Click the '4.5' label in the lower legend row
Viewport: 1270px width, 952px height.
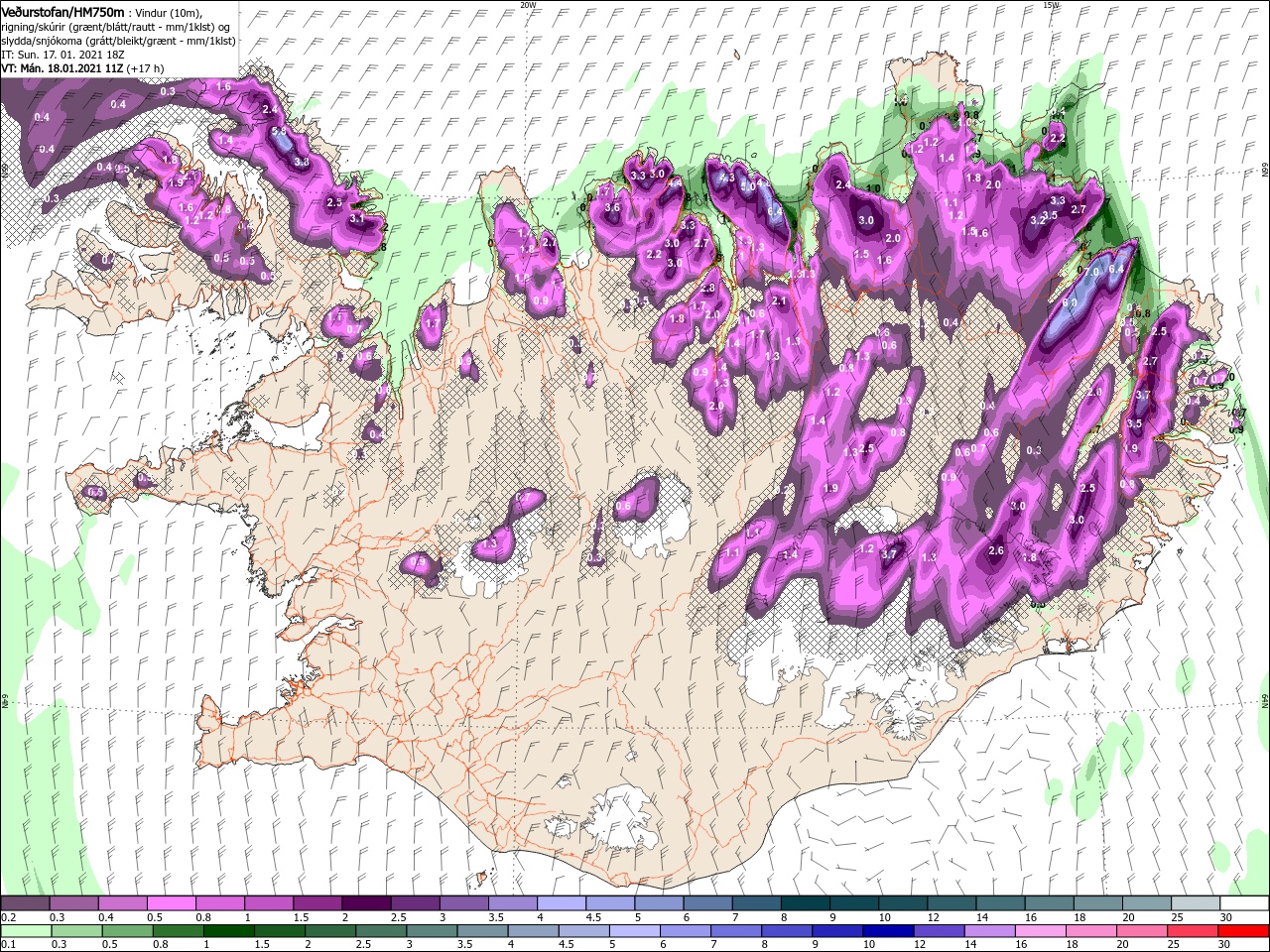567,944
